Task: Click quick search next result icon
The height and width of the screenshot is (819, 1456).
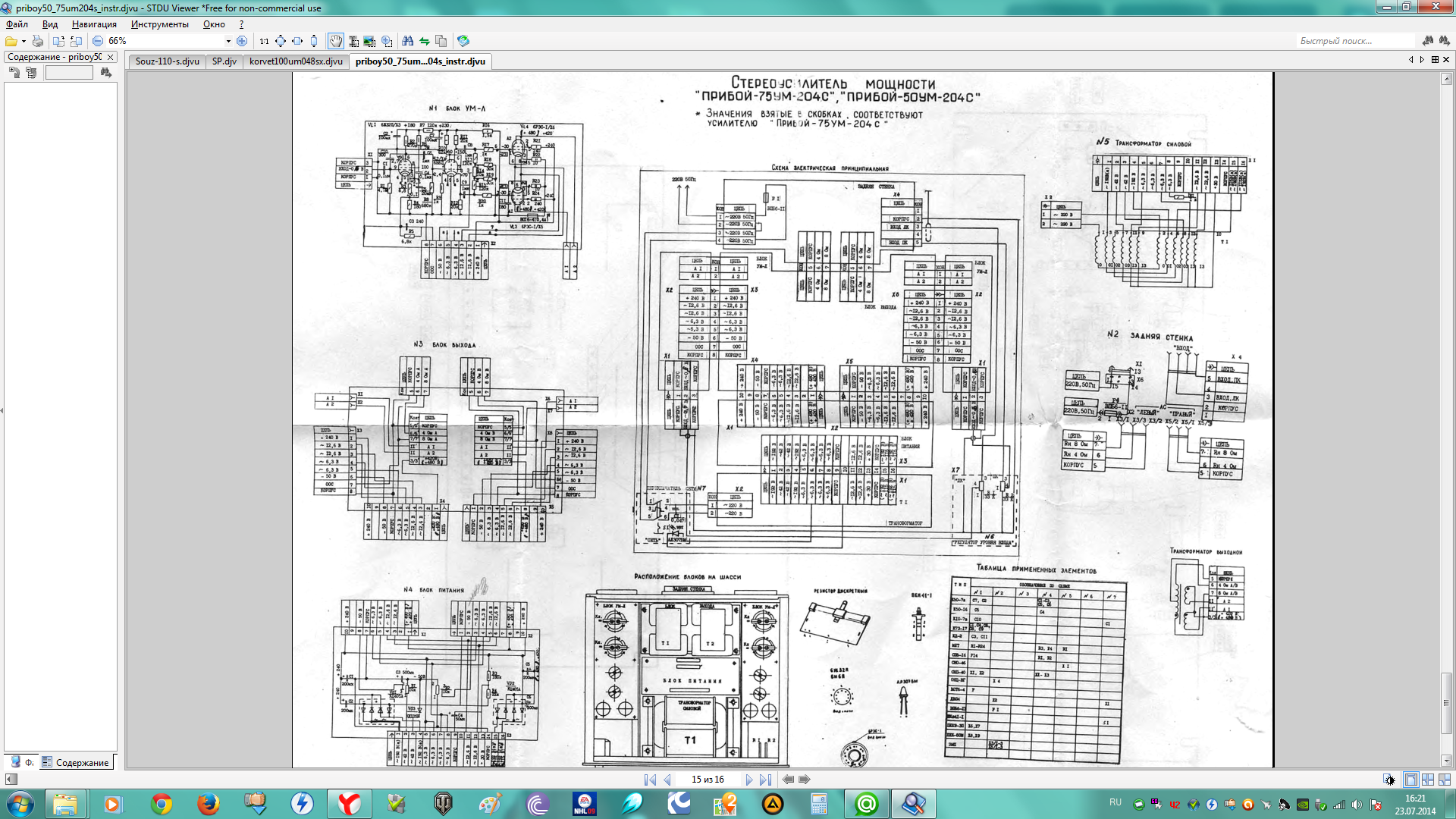Action: click(1445, 41)
